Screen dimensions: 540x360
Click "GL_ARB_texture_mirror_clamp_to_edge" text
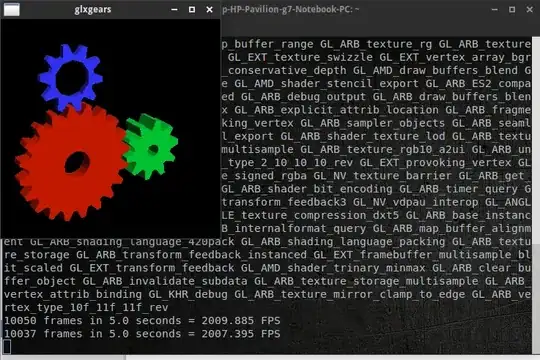click(350, 294)
